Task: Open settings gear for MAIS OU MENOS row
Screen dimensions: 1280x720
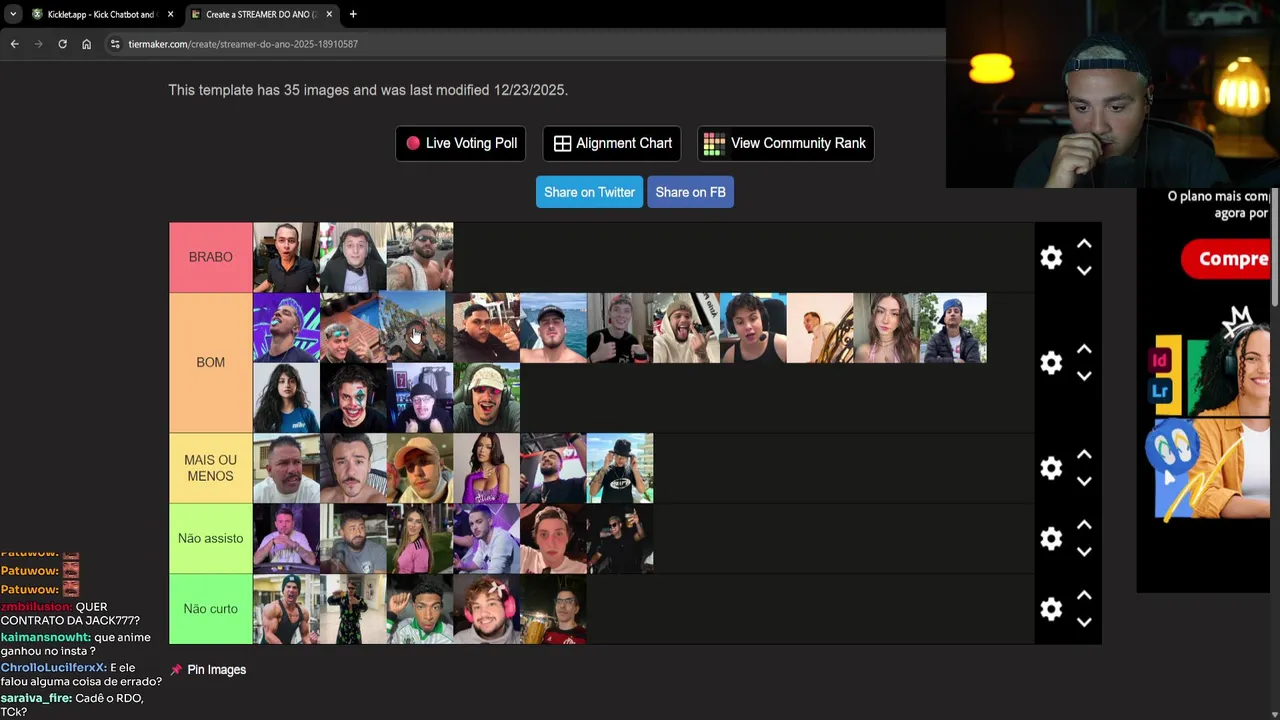Action: point(1051,468)
